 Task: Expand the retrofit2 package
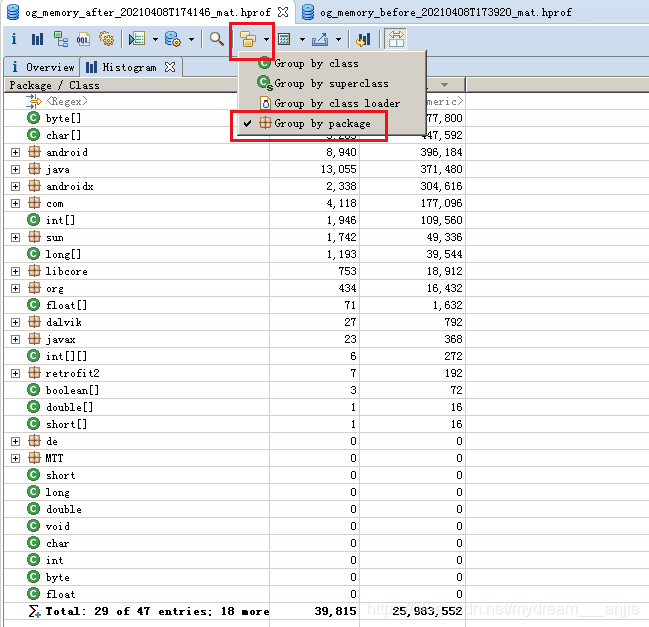[15, 373]
